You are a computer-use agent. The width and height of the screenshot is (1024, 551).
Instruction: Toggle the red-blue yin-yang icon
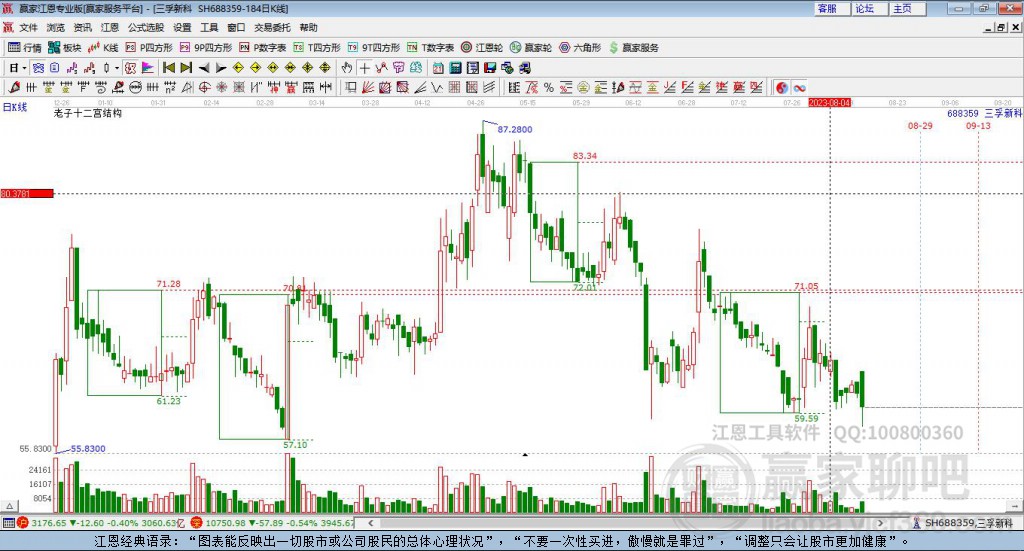pos(782,87)
